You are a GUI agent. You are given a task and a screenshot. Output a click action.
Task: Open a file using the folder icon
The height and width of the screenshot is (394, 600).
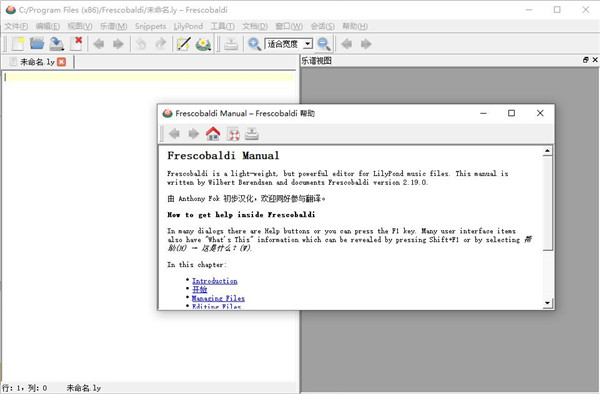pyautogui.click(x=37, y=44)
